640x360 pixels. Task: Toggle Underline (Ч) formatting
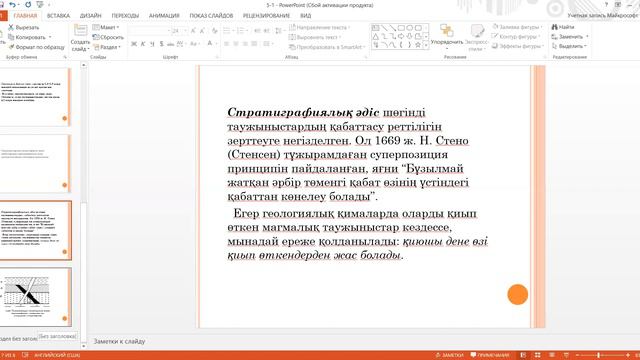coord(152,44)
